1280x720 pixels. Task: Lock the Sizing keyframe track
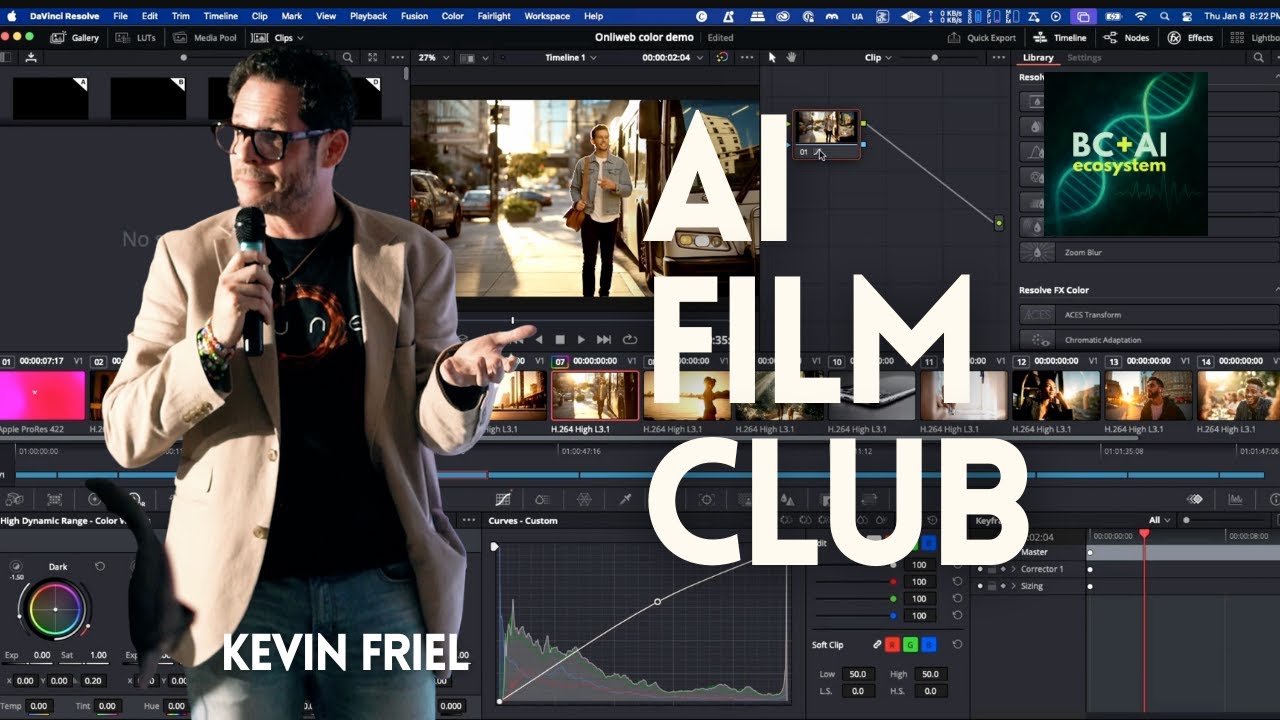coord(992,586)
